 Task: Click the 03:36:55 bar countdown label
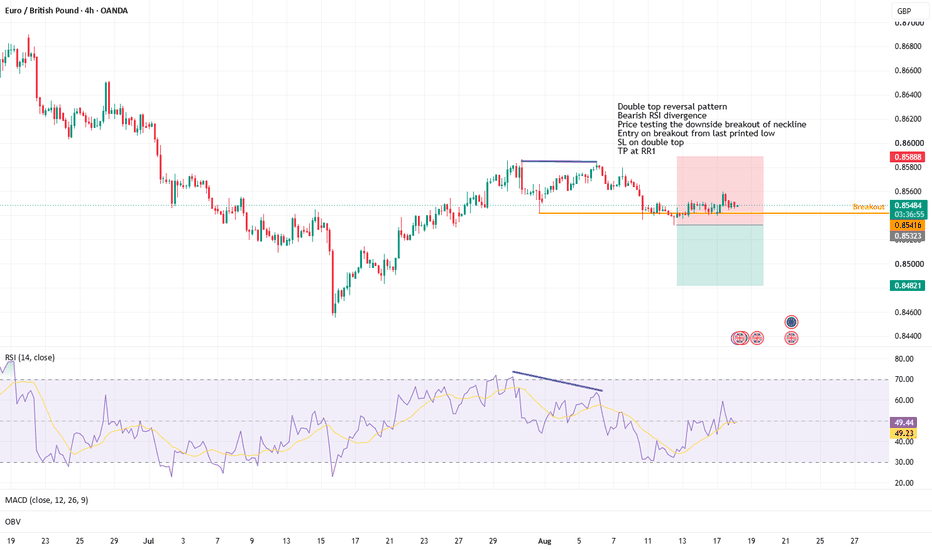point(908,215)
